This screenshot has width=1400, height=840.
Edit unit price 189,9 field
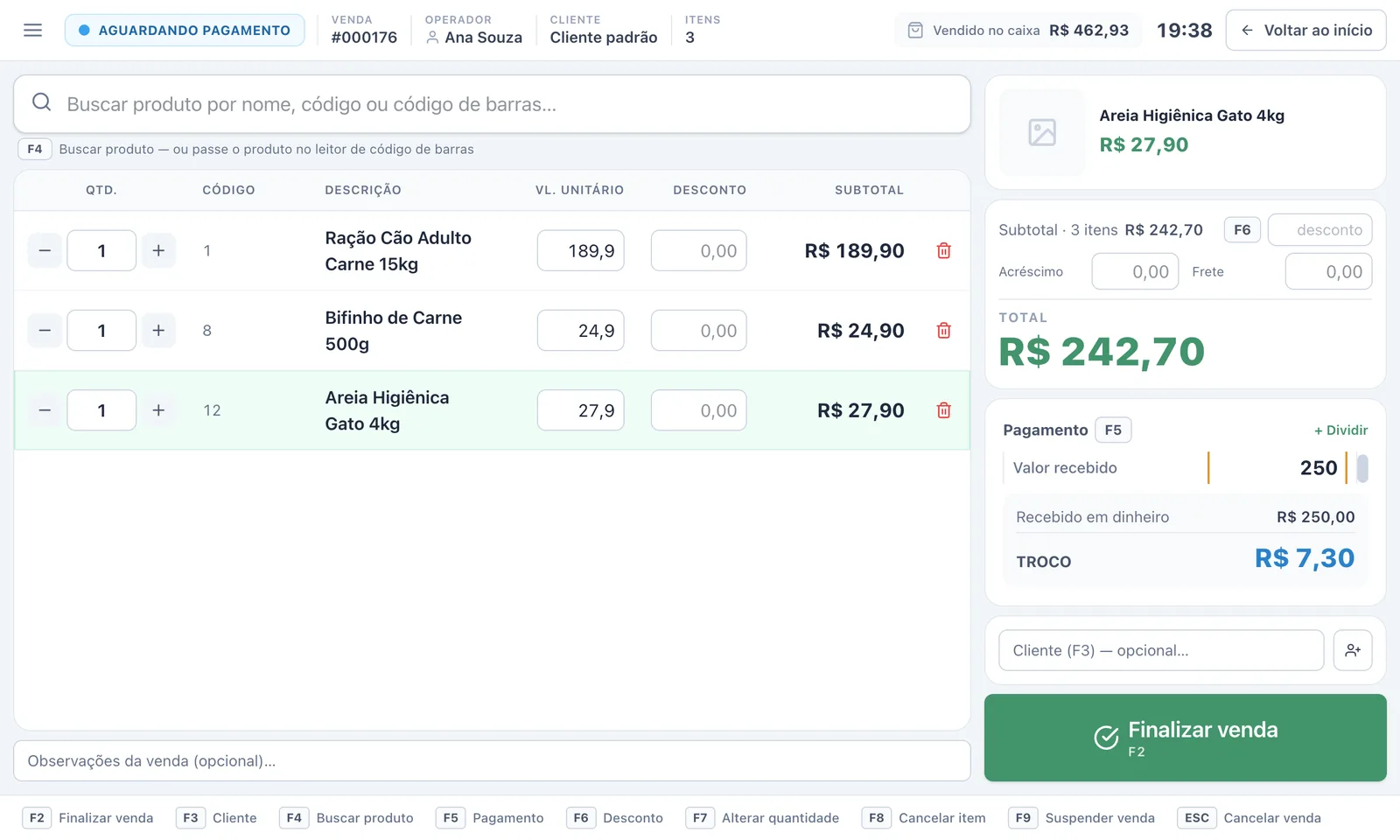(x=580, y=251)
